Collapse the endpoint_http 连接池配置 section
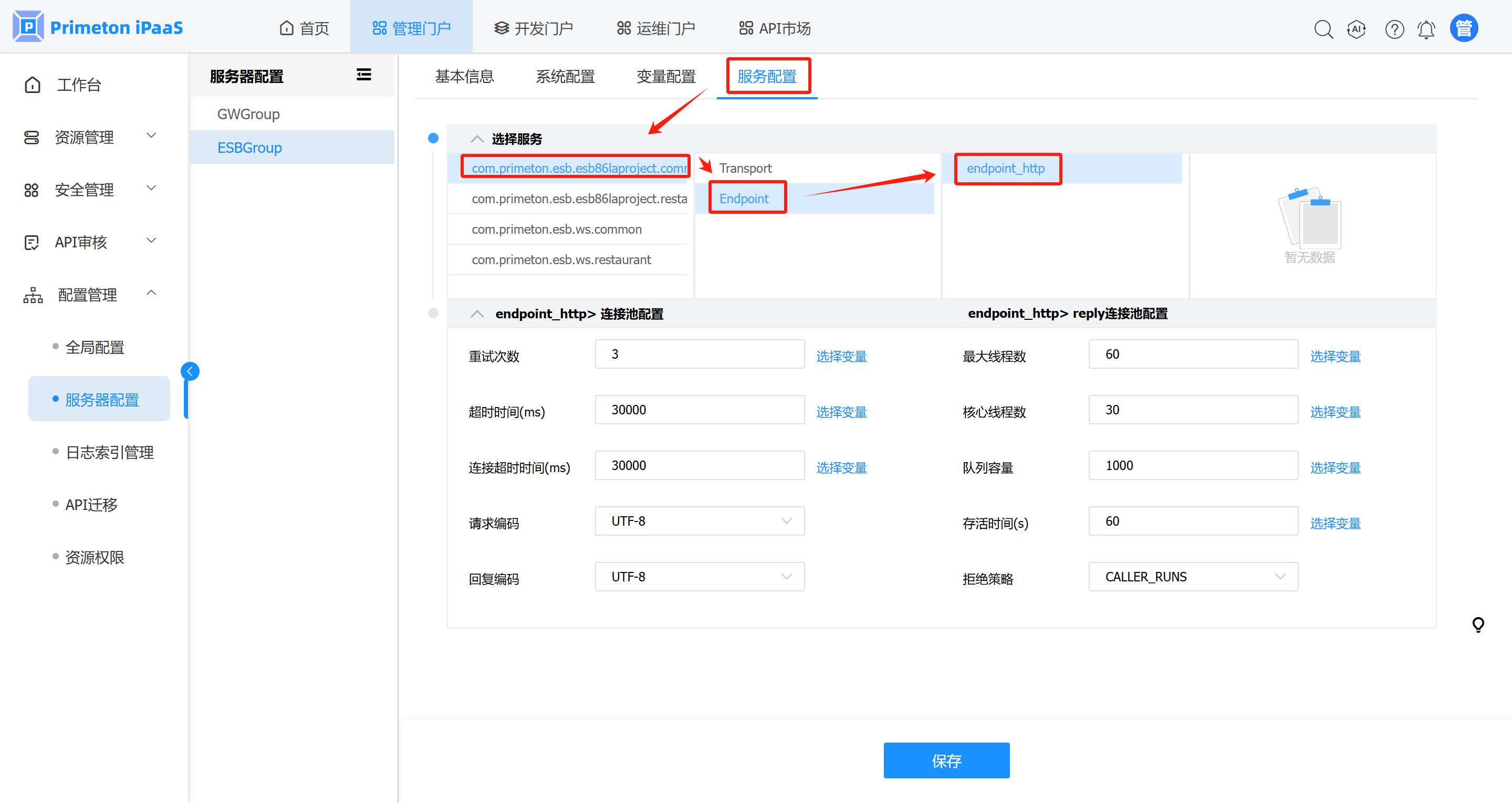 coord(477,314)
